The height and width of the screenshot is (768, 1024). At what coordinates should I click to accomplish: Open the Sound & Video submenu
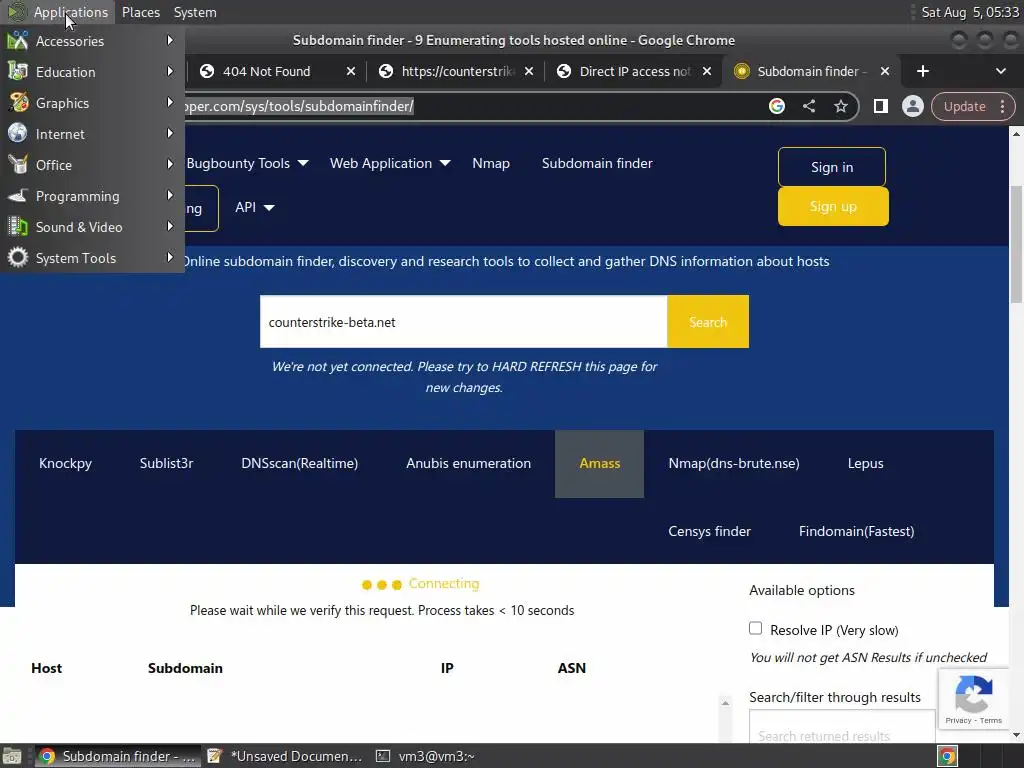[x=91, y=227]
